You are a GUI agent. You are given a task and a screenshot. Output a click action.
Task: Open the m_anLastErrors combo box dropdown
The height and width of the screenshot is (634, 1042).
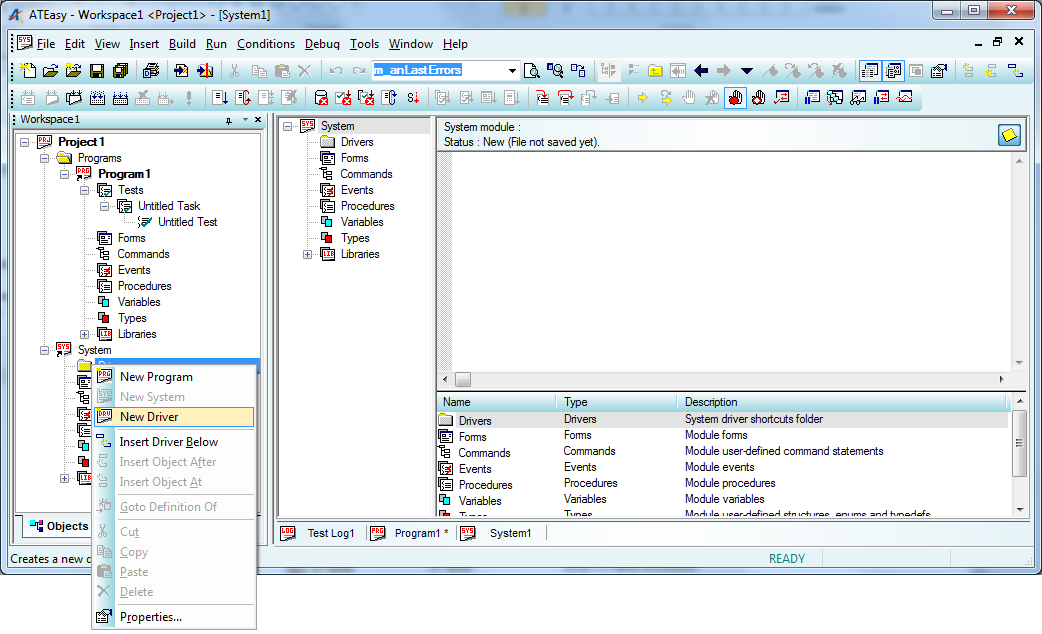(512, 70)
